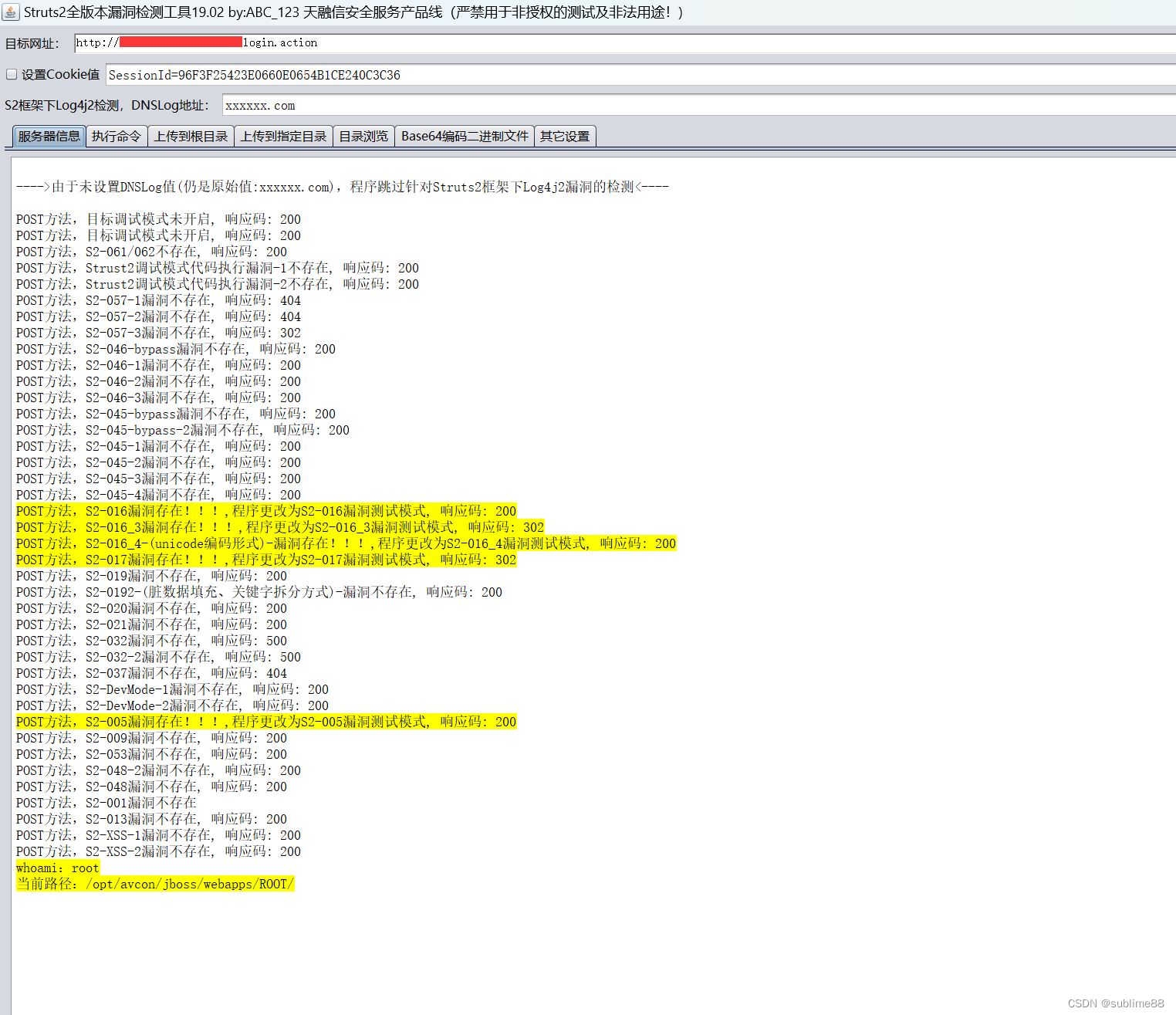1176x1015 pixels.
Task: Click the S2-046-bypass漏洞不存在 line
Action: pyautogui.click(x=176, y=349)
